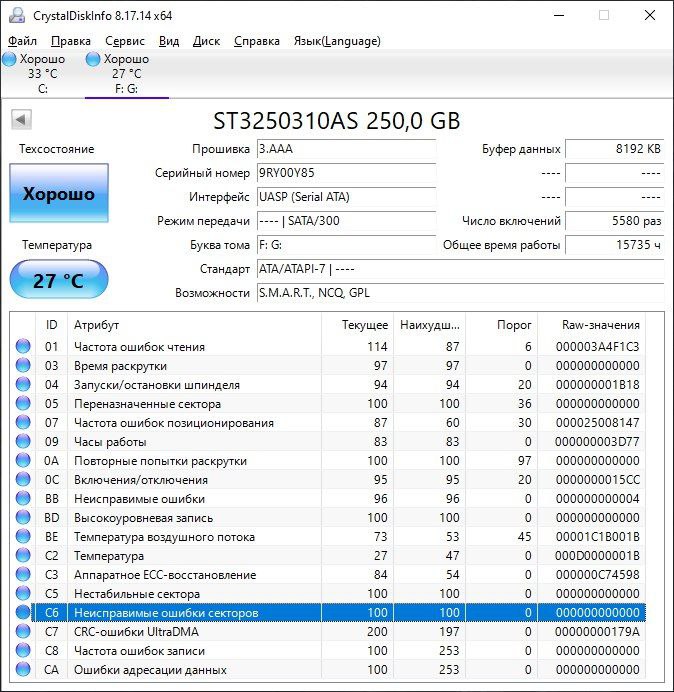Screen dimensions: 674x692
Task: Open the Файл menu
Action: [22, 41]
